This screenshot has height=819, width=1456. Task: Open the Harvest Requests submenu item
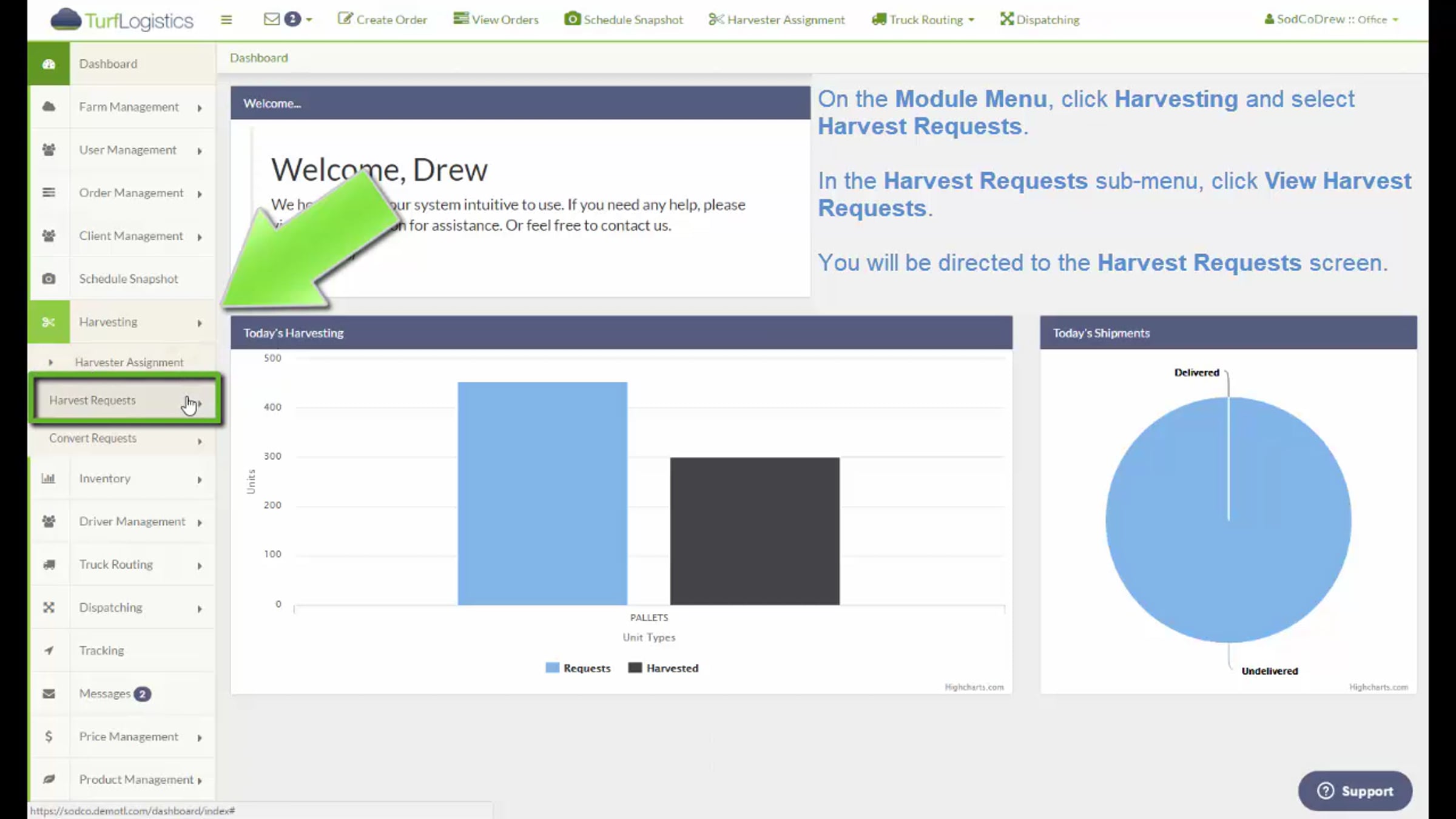click(125, 400)
